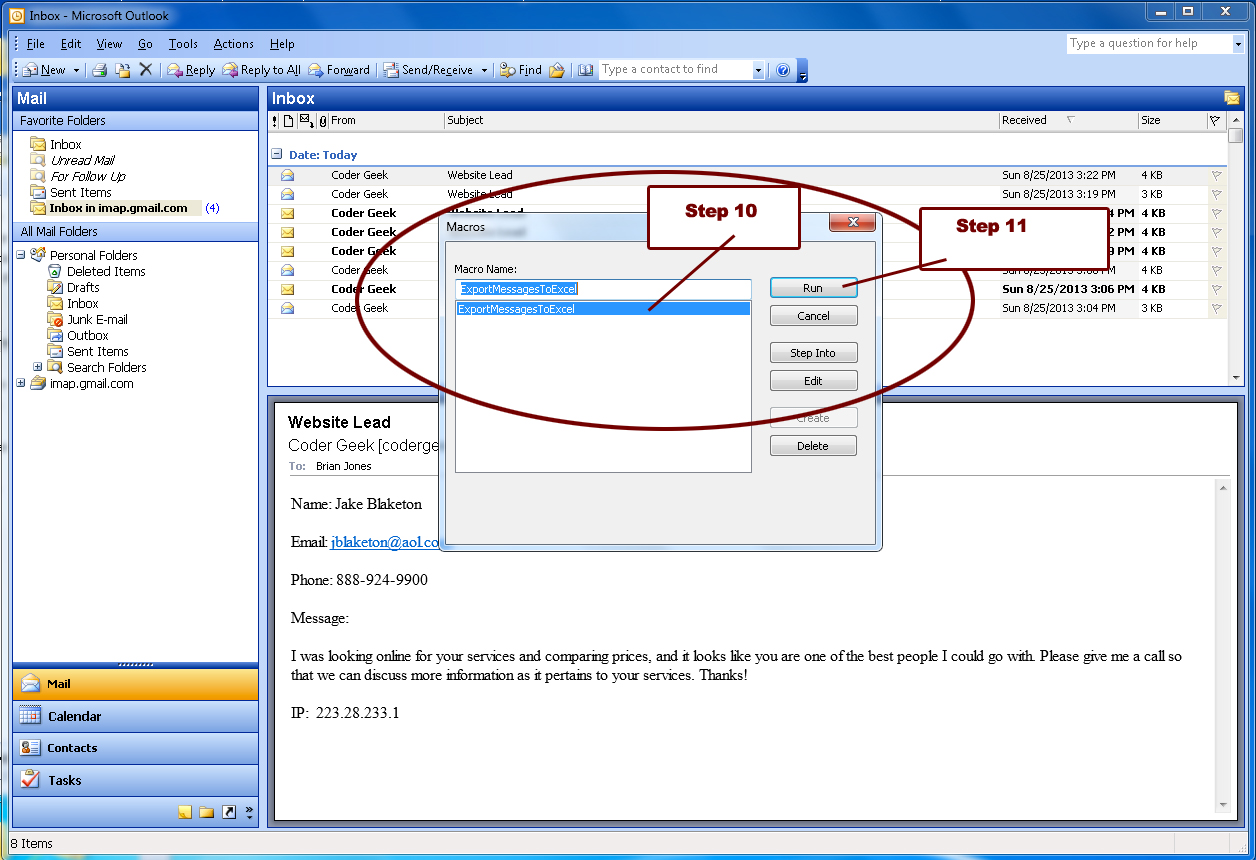Open the Actions menu

coord(233,44)
